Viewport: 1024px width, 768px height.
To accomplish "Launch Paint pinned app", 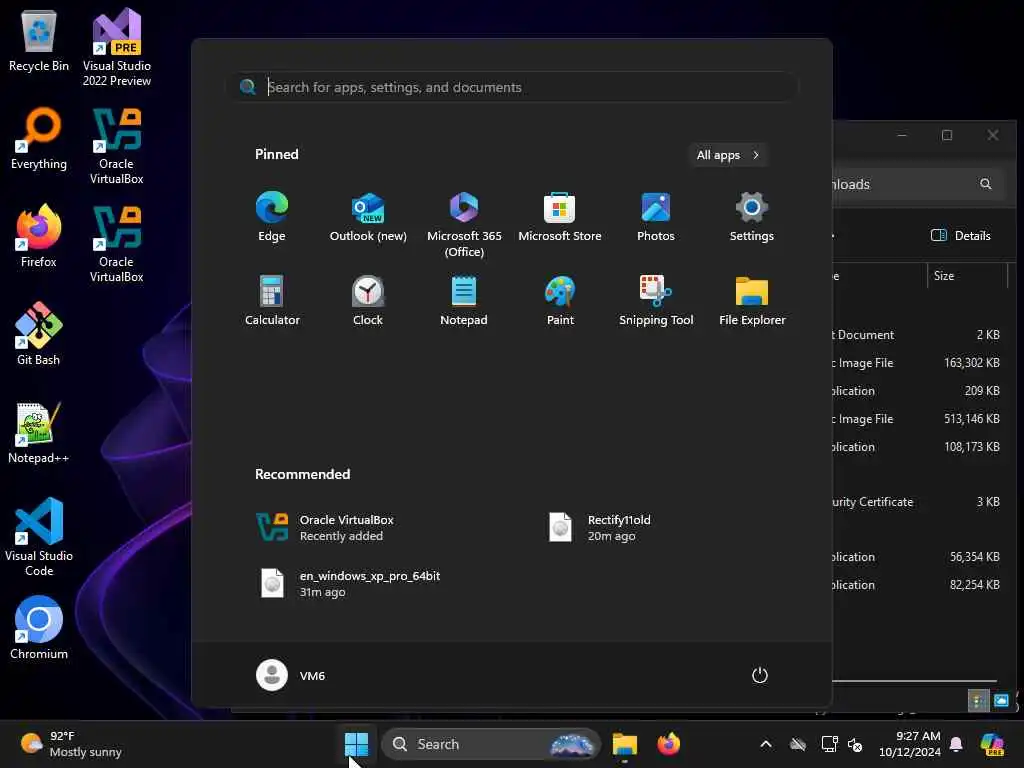I will tap(560, 300).
